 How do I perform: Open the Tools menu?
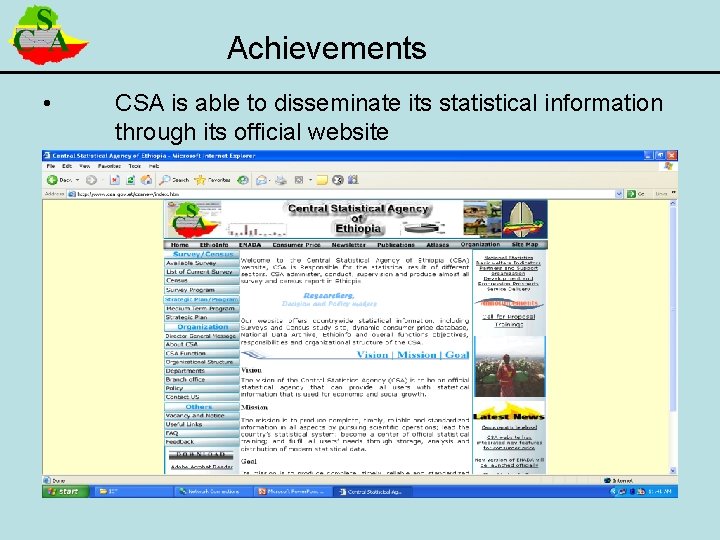click(x=135, y=166)
